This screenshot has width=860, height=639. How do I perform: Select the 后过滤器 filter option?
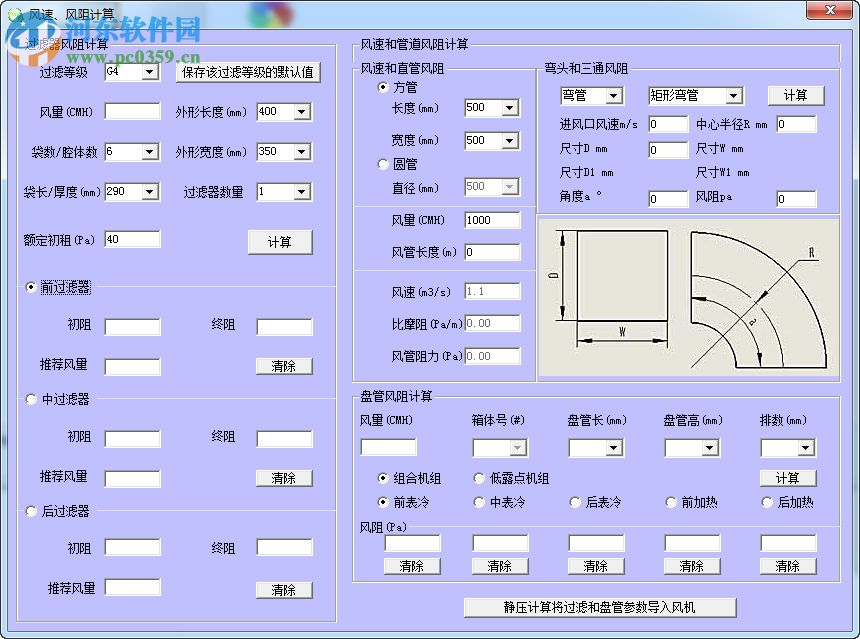[30, 512]
